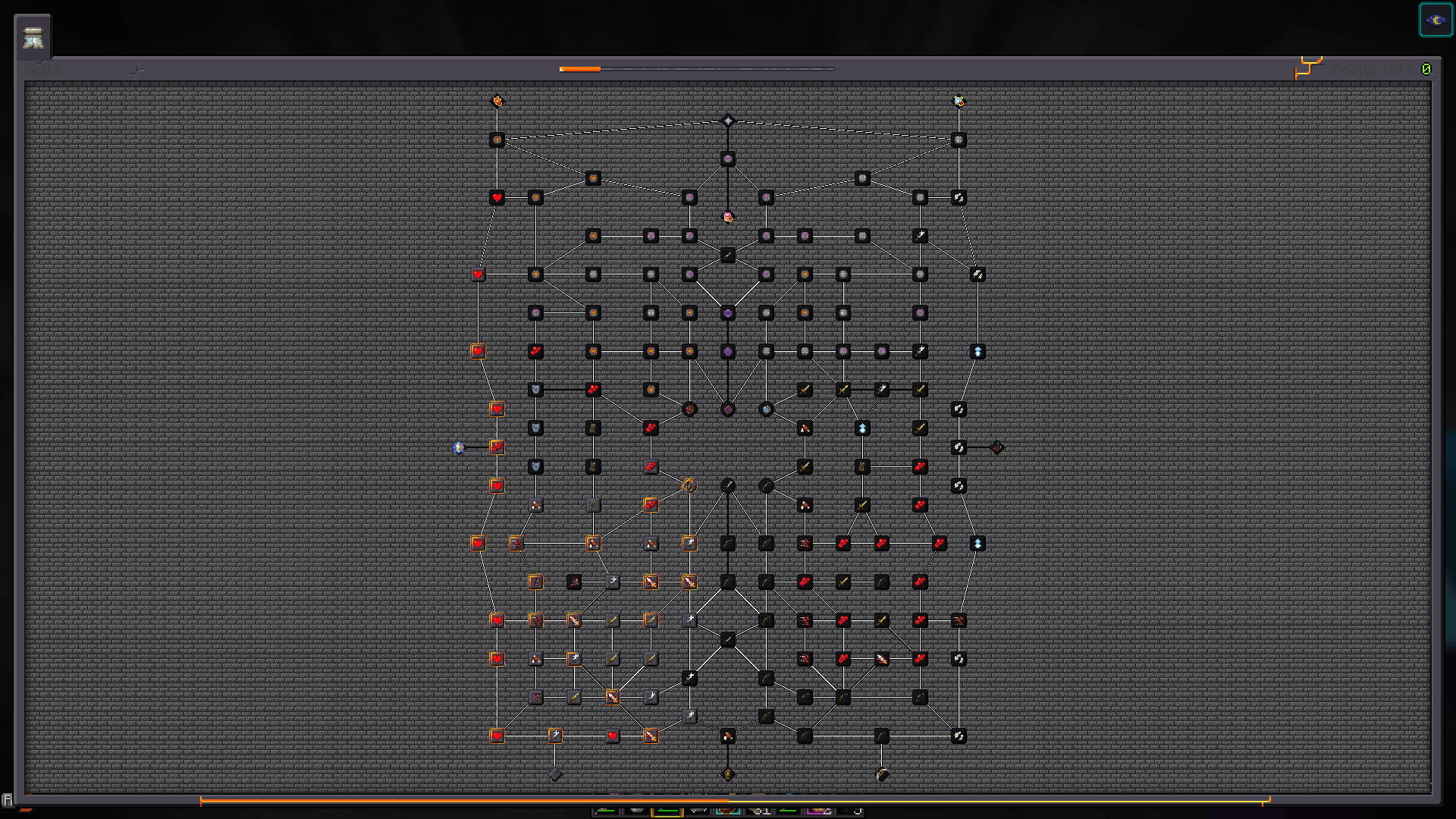Select the round bow hub node
Screen dimensions: 1456x819
(x=767, y=486)
